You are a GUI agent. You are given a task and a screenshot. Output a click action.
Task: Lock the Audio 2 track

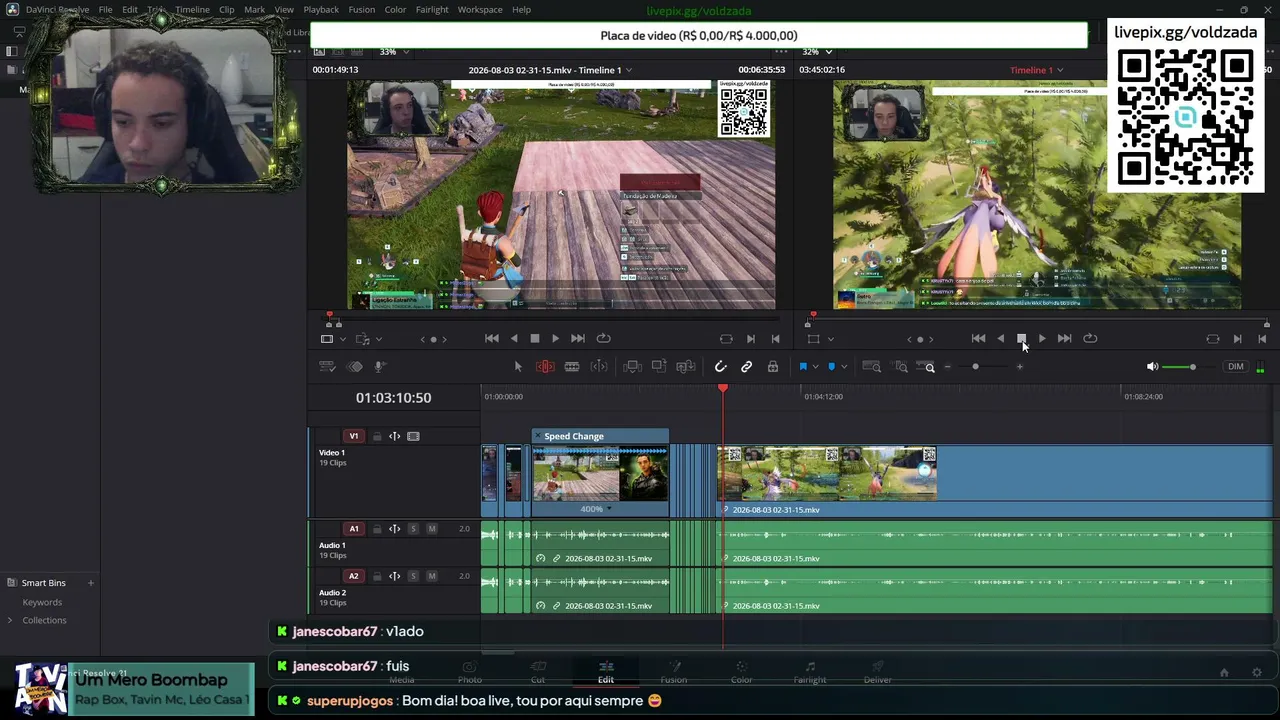pyautogui.click(x=377, y=577)
